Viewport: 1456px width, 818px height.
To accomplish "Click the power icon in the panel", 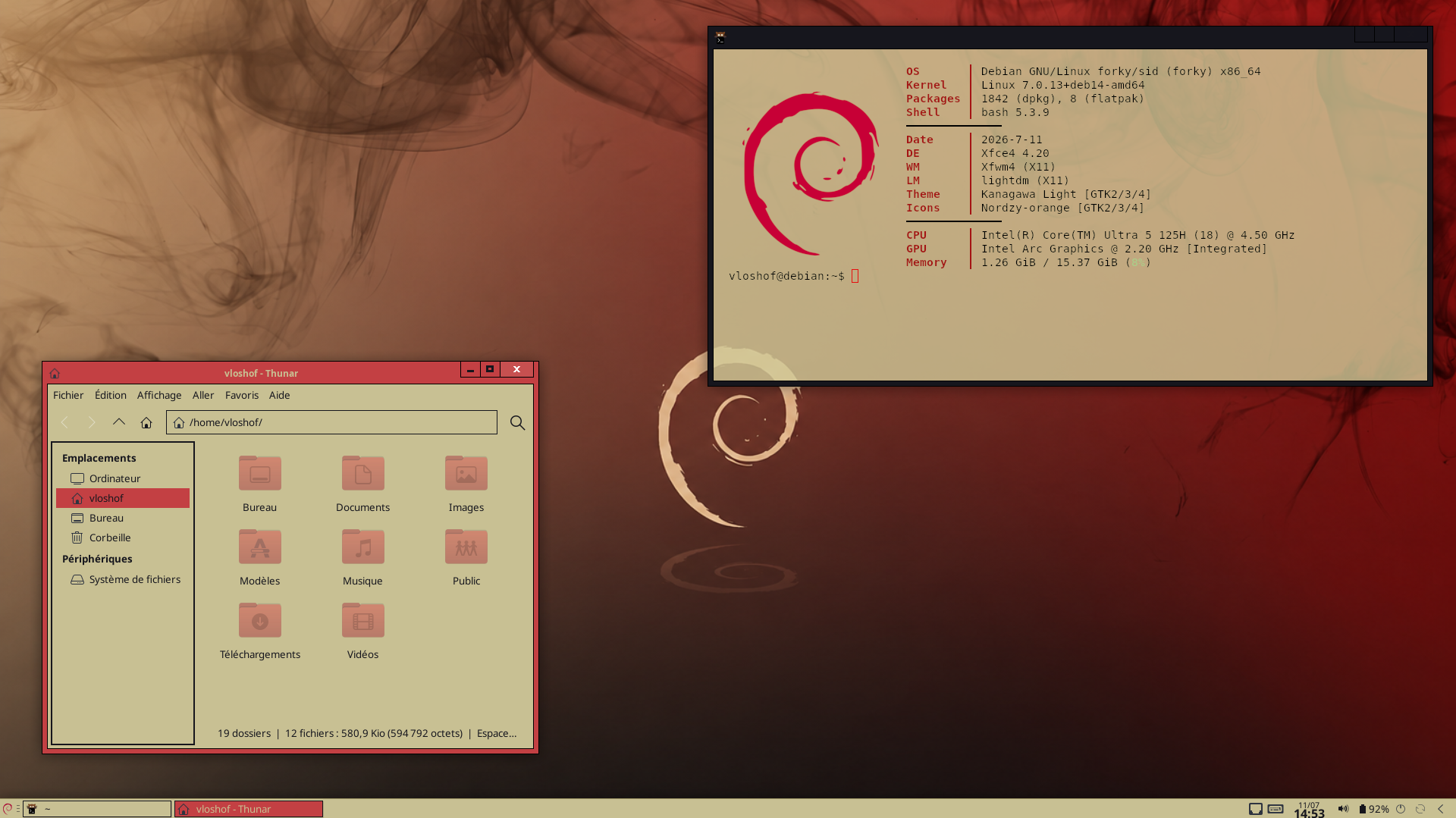I will coord(1401,809).
